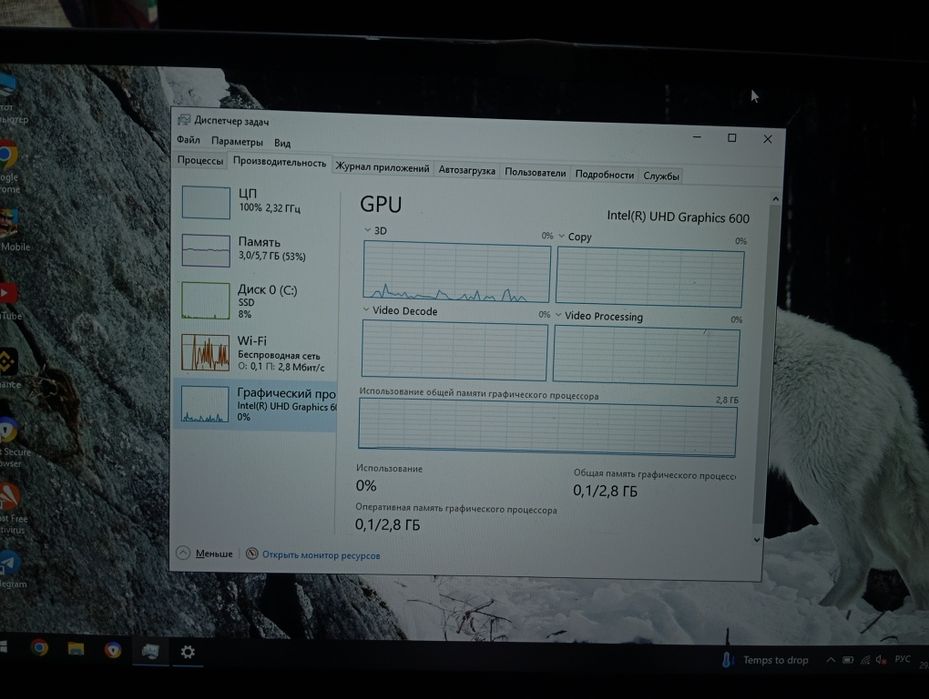Click the Меньше collapse button

205,553
